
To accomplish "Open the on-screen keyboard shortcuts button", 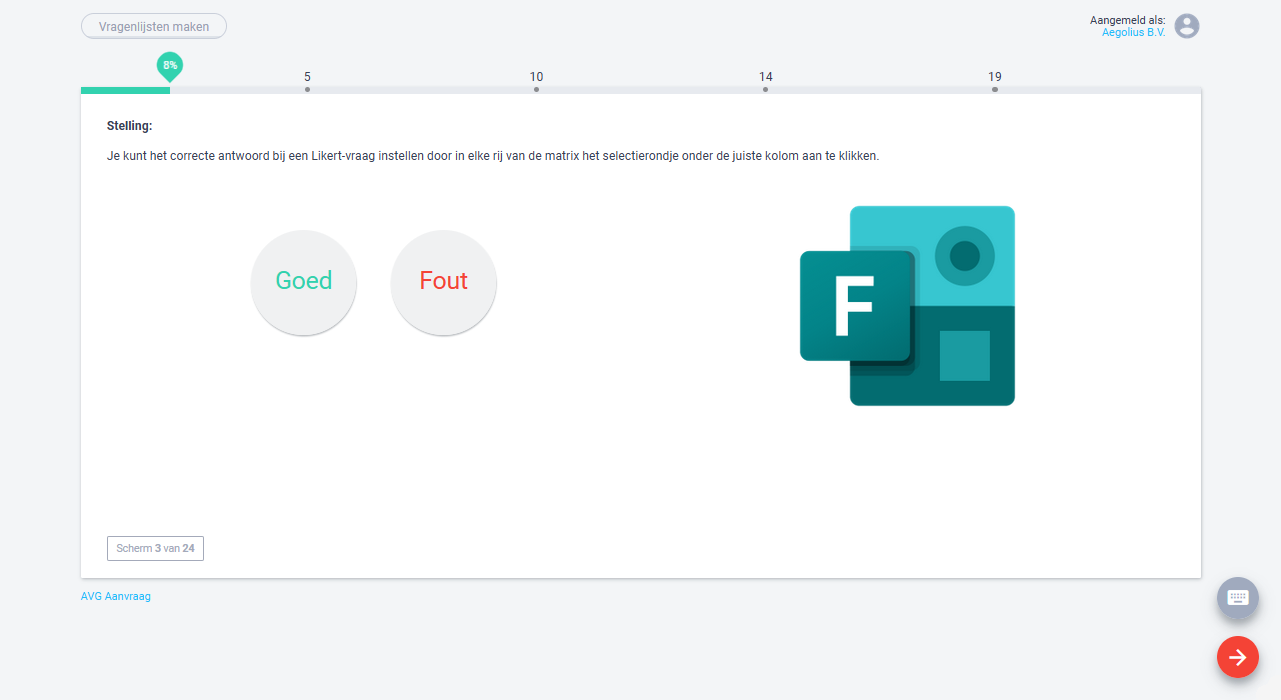I will pyautogui.click(x=1237, y=598).
